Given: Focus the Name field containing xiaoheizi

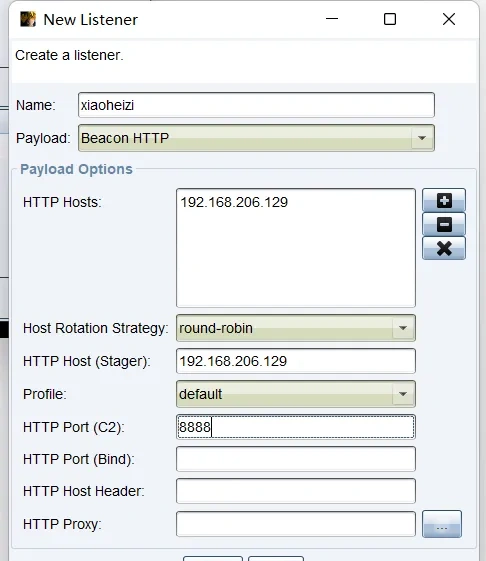Looking at the screenshot, I should 256,105.
